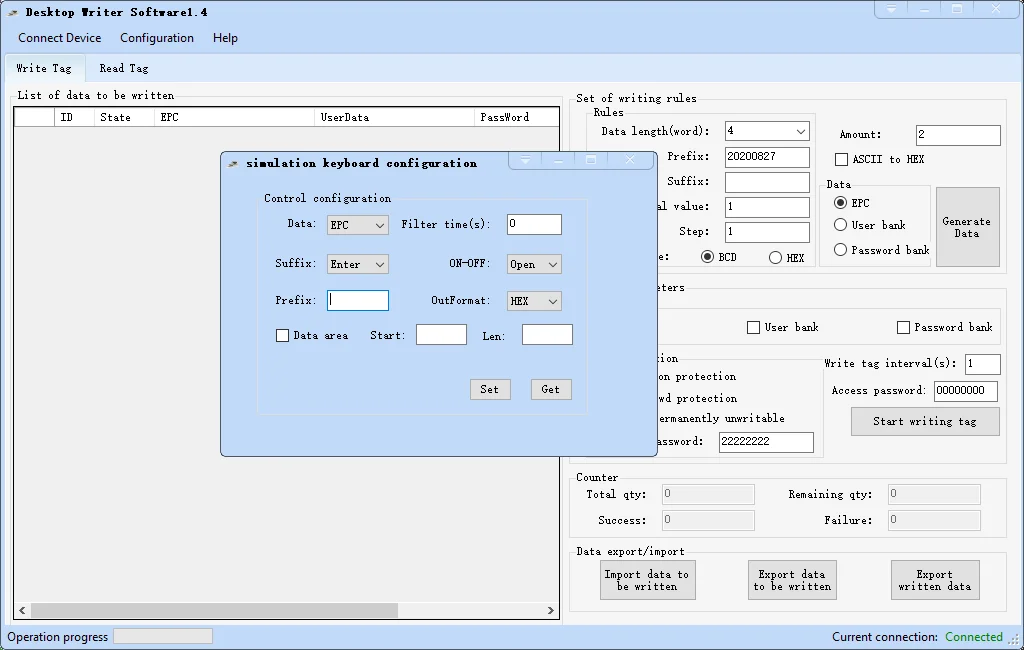This screenshot has height=650, width=1024.
Task: Expand the OutFormat dropdown
Action: pyautogui.click(x=534, y=301)
